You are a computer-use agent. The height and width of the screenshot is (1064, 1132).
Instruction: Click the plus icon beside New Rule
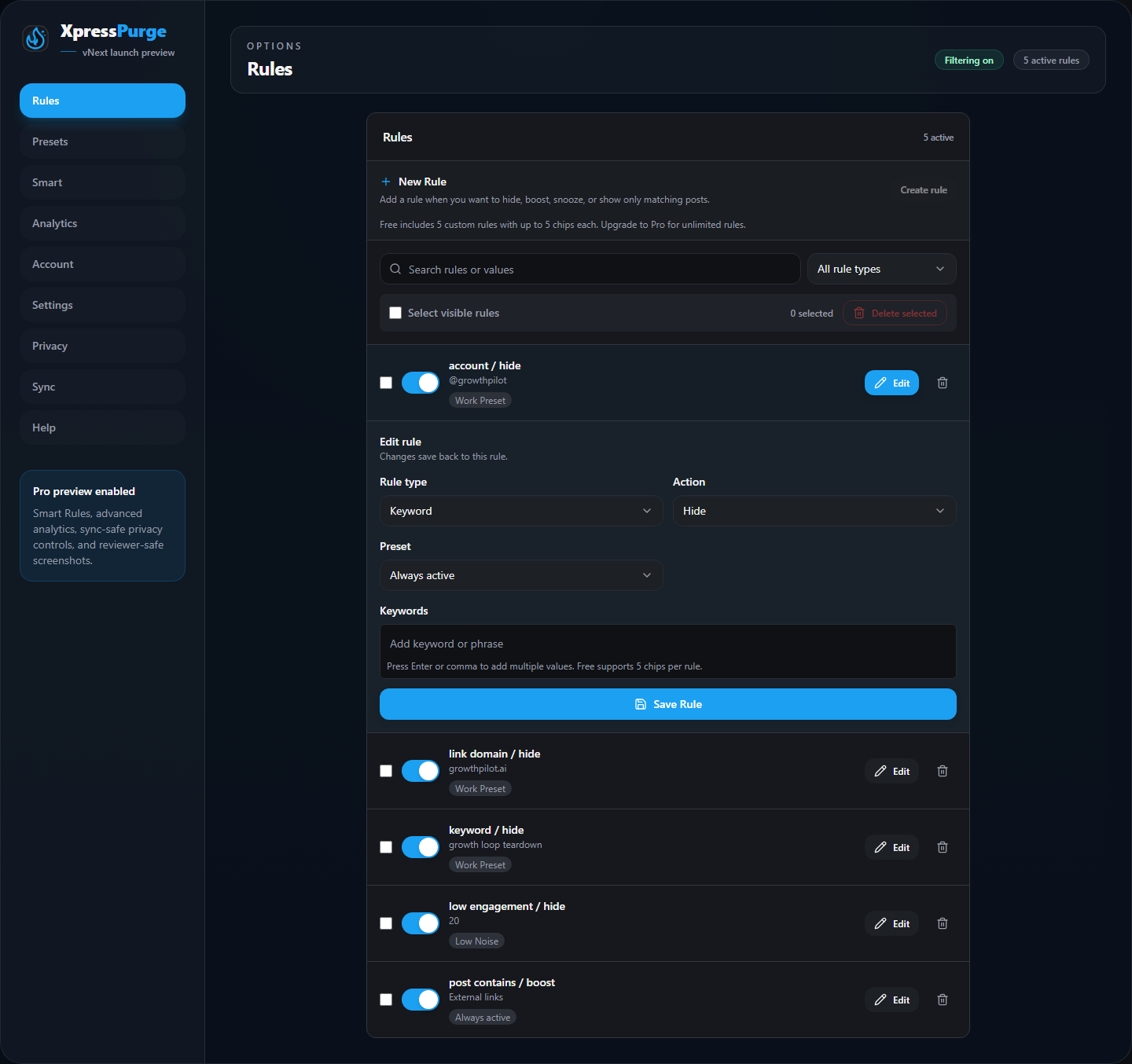click(x=386, y=182)
